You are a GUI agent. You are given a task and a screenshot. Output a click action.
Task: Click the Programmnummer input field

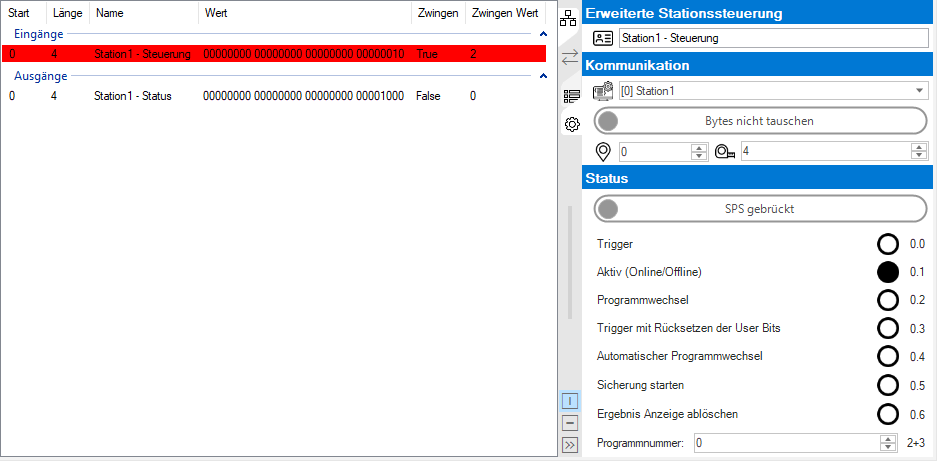[784, 442]
